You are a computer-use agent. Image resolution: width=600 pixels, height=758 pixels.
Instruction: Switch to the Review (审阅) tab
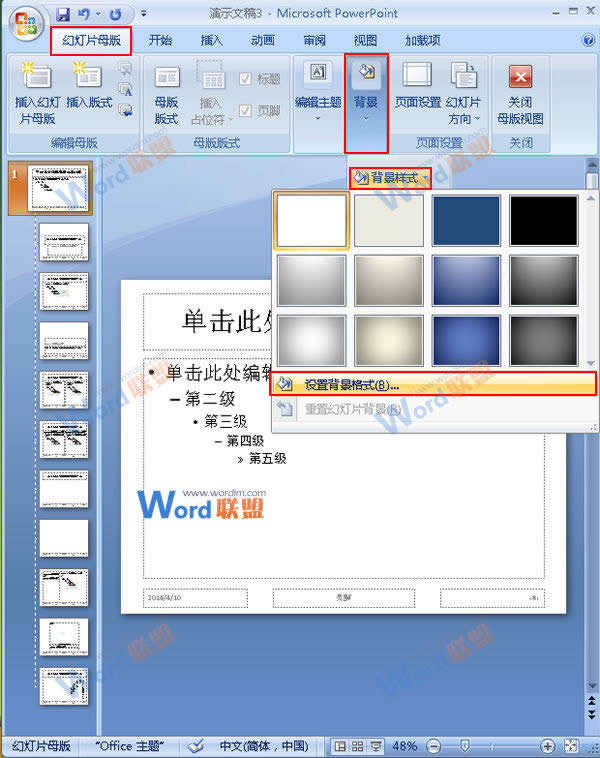coord(314,40)
